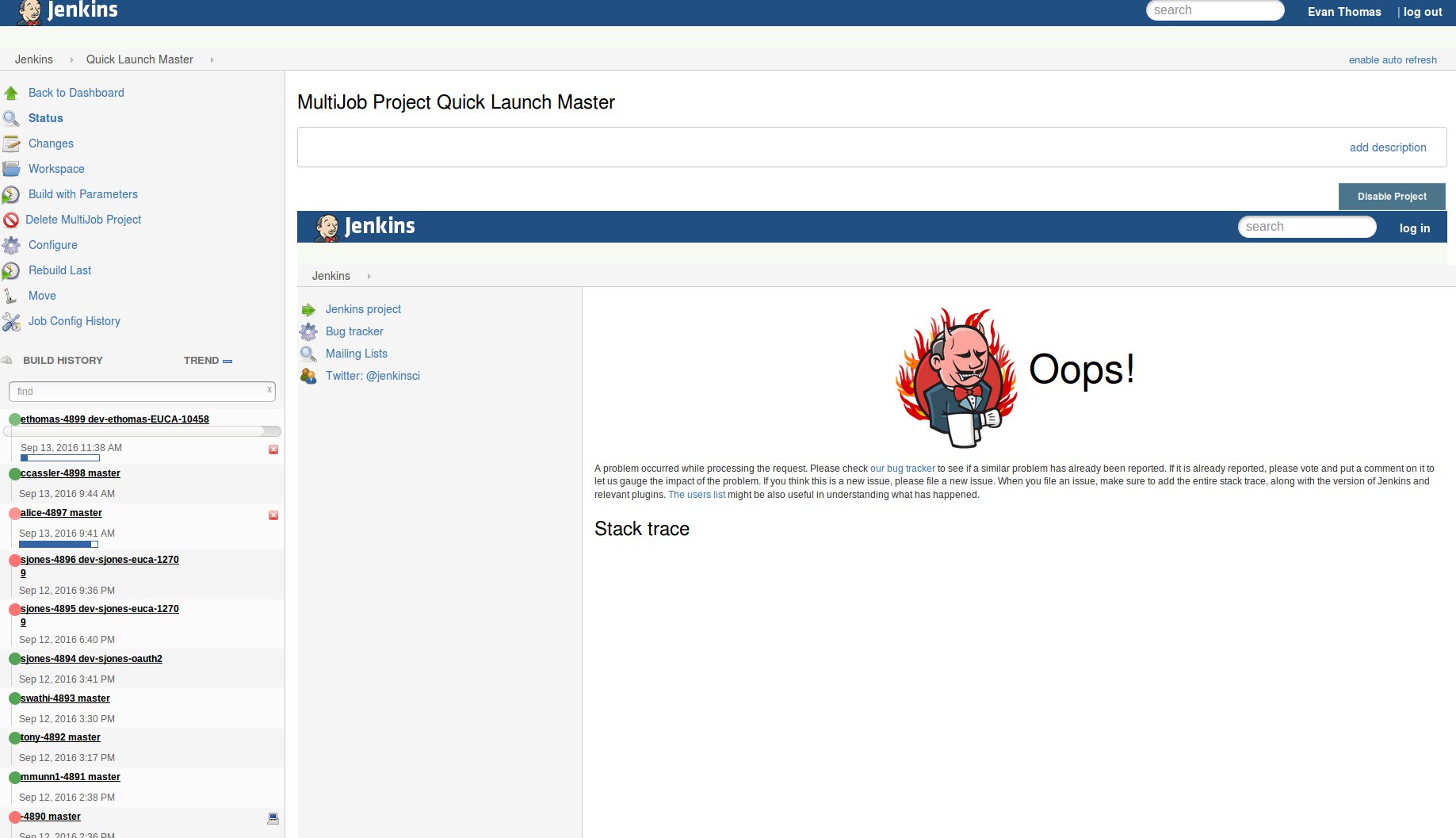The image size is (1456, 838).
Task: Click status ball of swathi-4893 build
Action: coord(14,698)
